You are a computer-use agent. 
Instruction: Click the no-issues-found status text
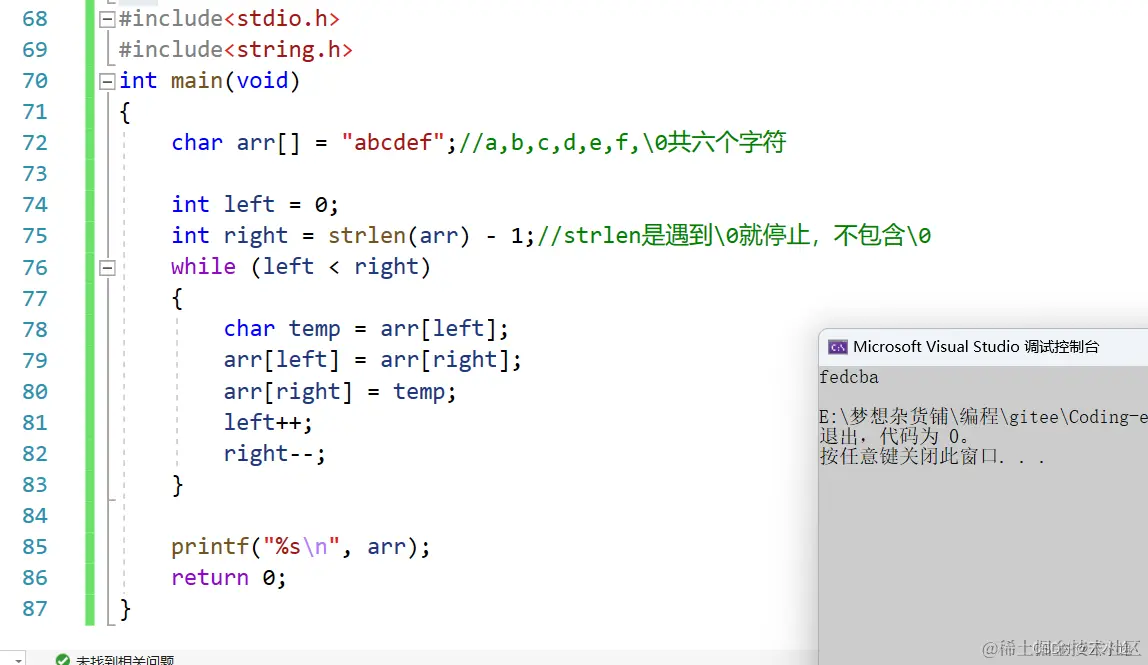[125, 659]
